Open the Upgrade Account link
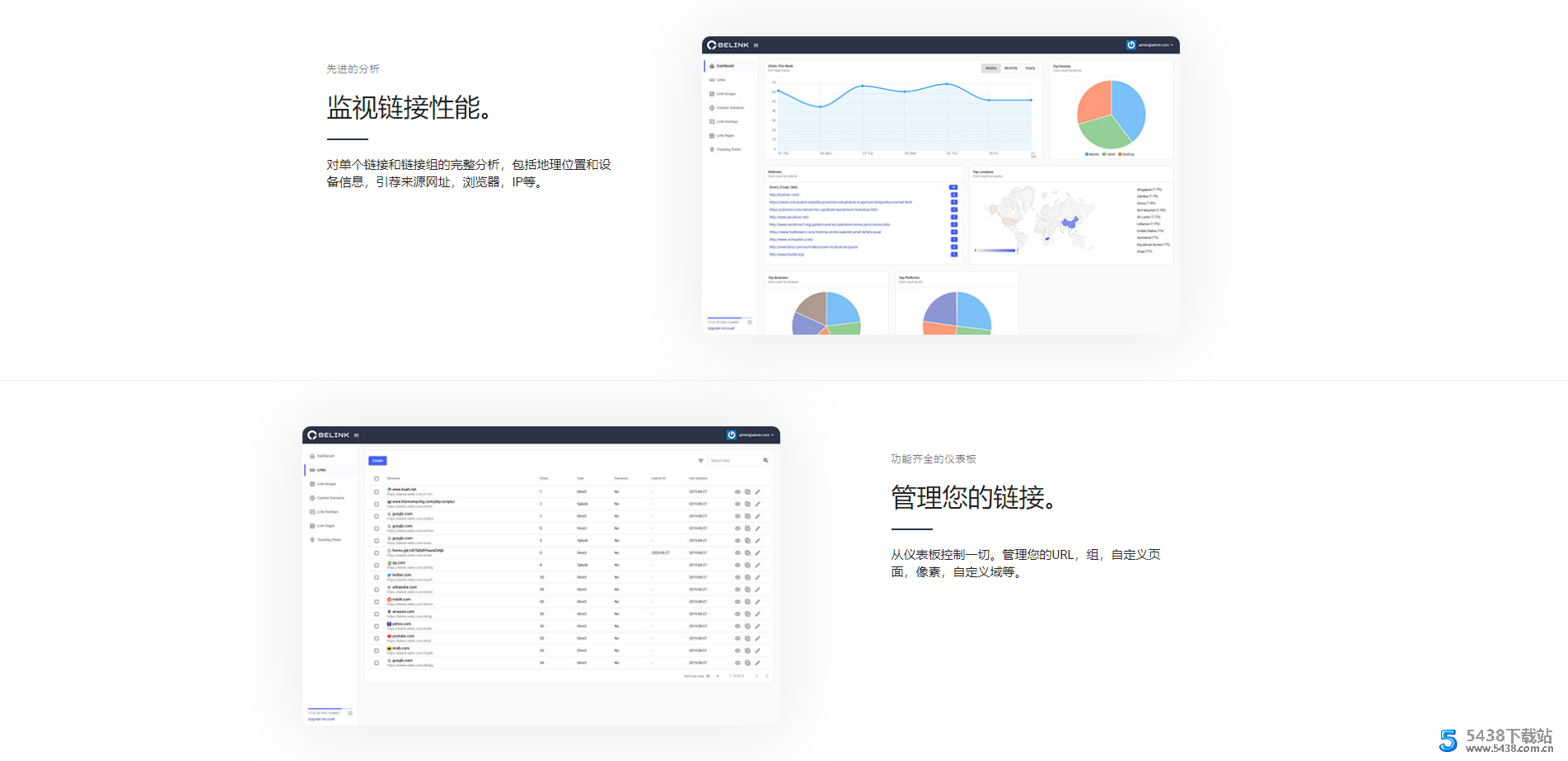 (x=321, y=718)
